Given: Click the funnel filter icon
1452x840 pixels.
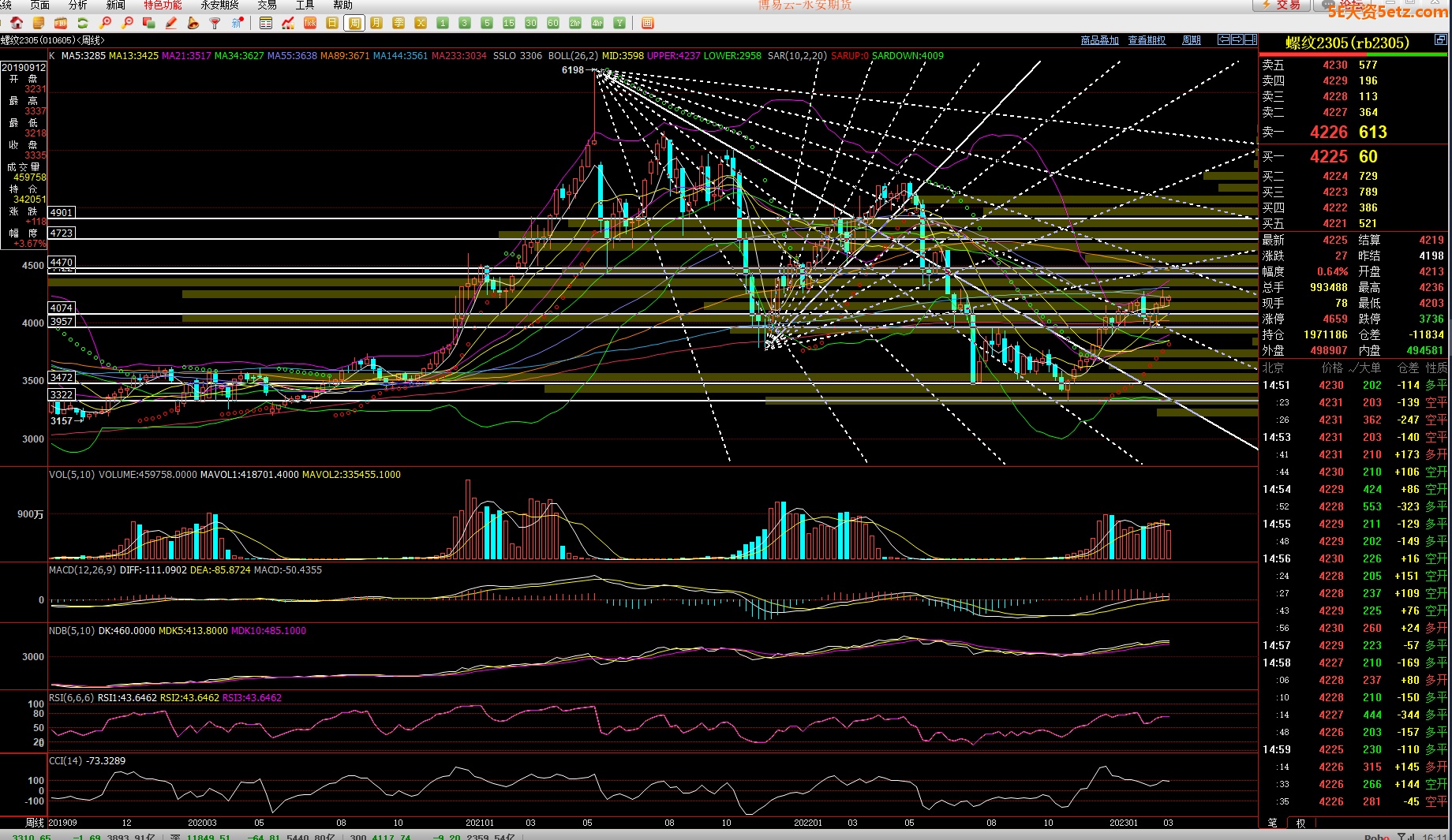Looking at the screenshot, I should click(x=215, y=23).
